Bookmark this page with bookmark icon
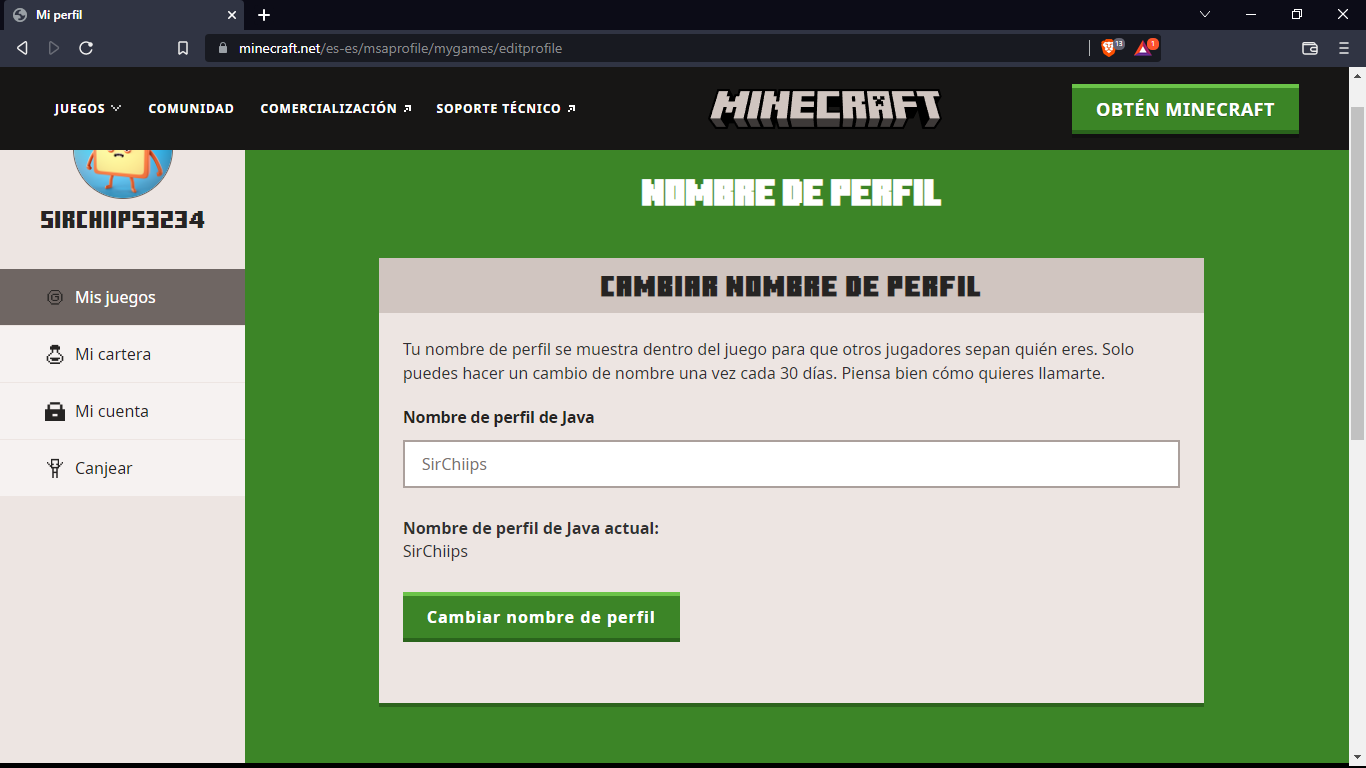 [x=183, y=48]
